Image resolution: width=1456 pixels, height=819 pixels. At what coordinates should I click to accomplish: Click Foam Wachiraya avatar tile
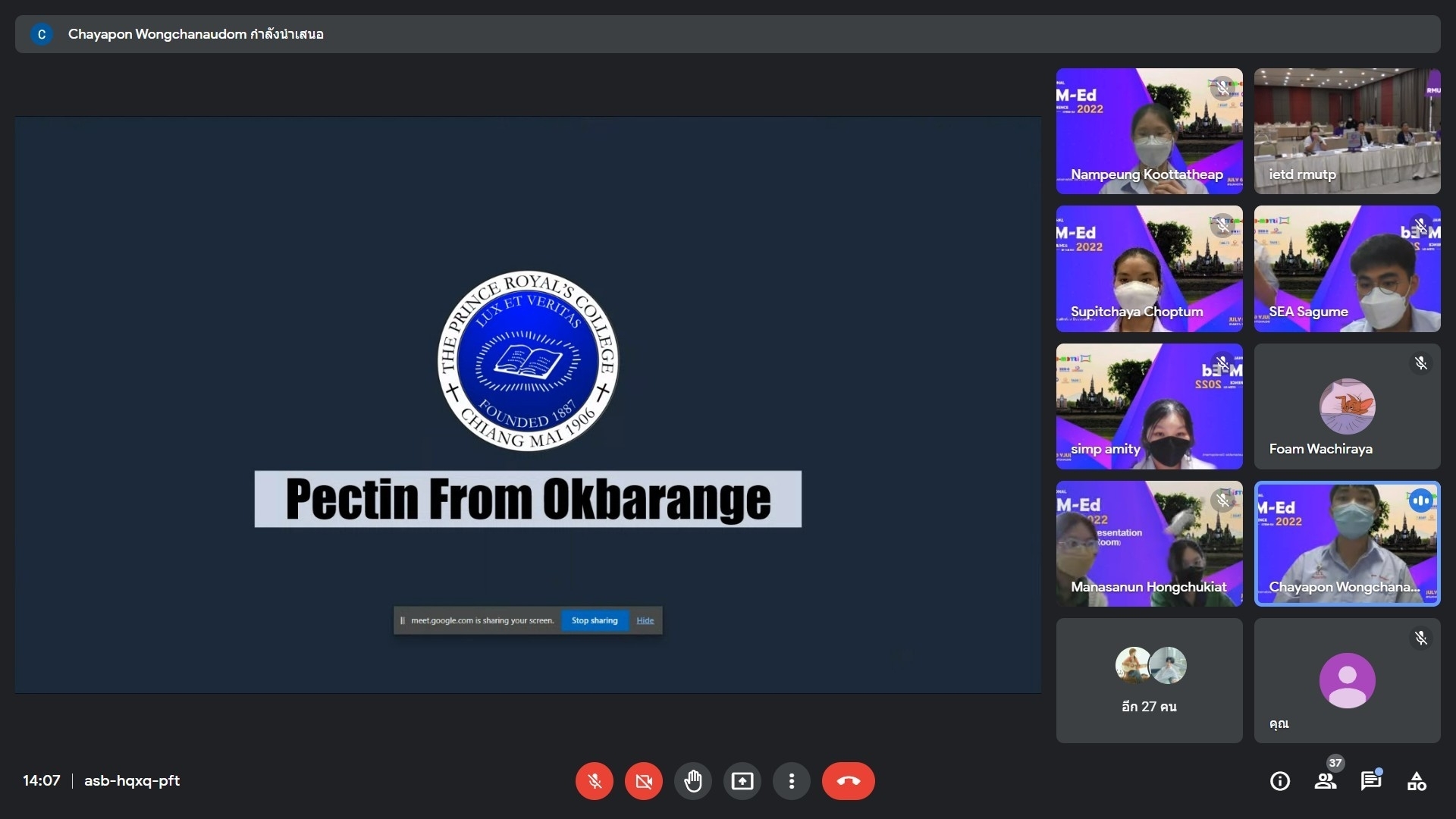1348,406
